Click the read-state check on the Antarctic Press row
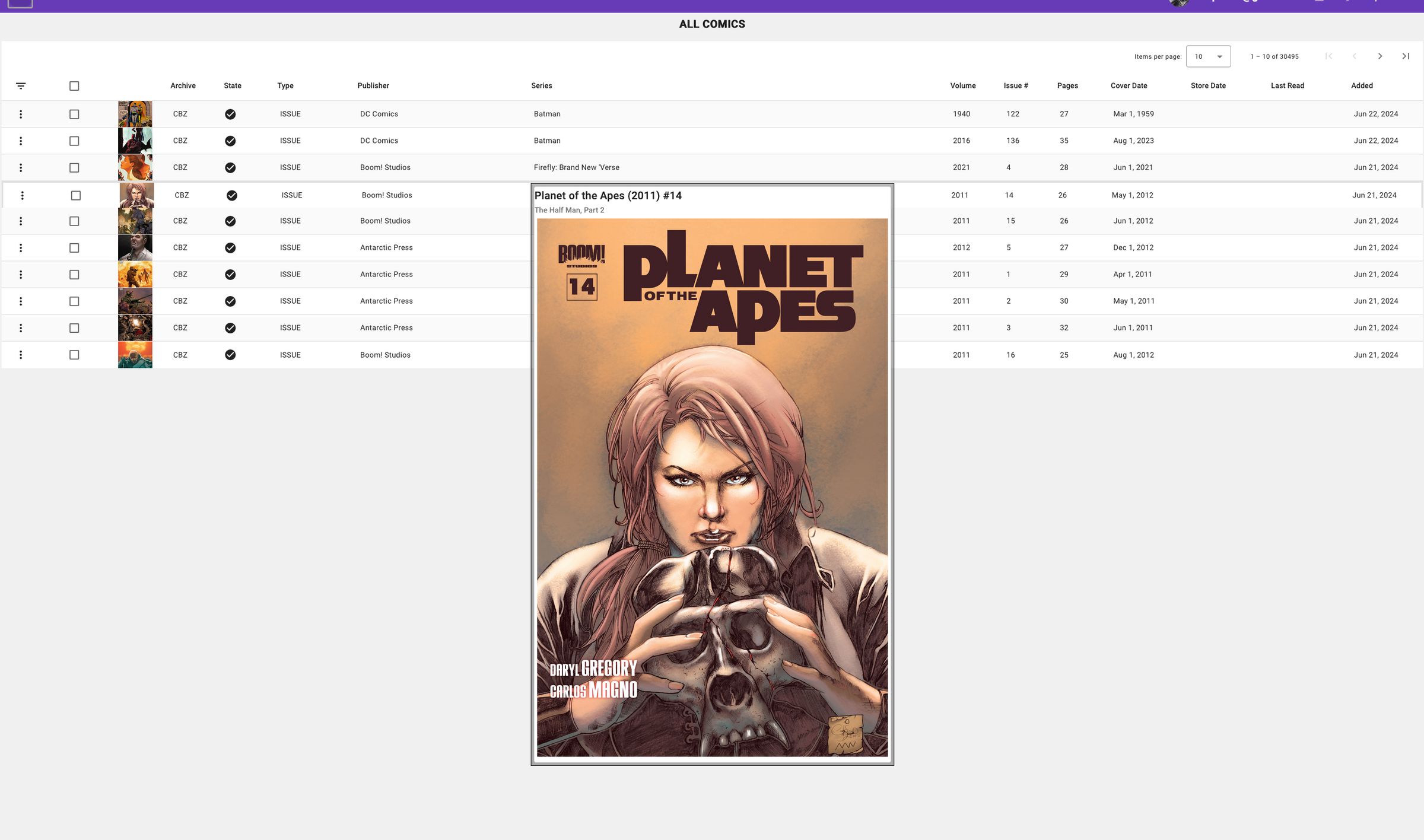 (231, 247)
